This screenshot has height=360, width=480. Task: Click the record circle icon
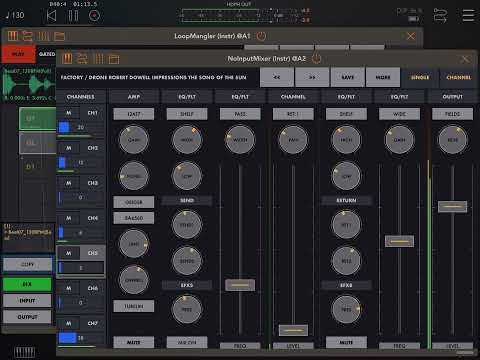click(94, 16)
